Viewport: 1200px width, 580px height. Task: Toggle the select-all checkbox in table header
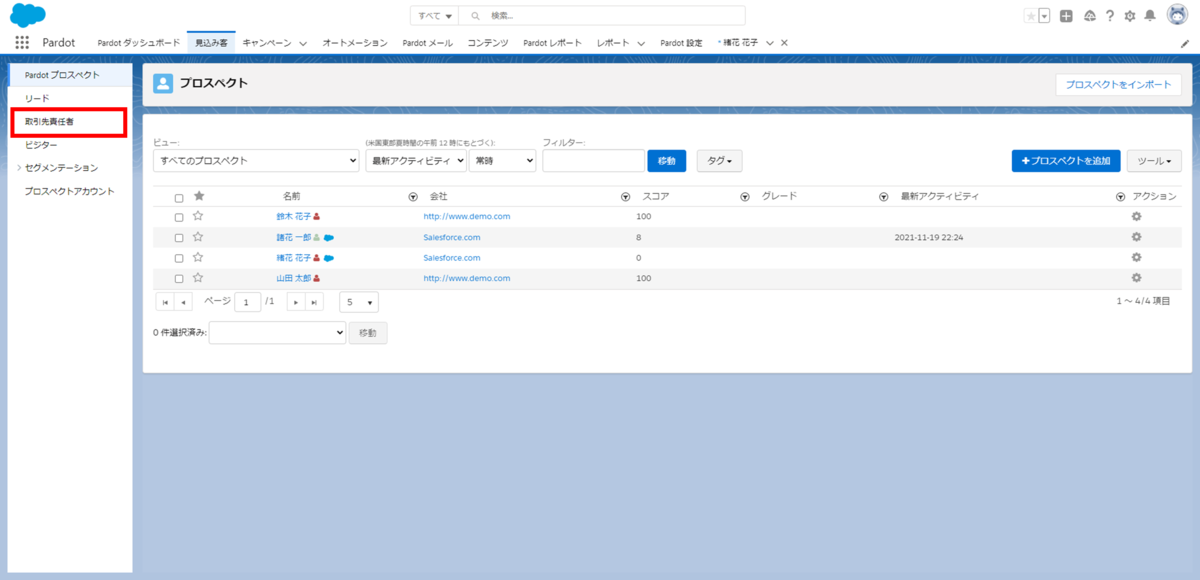coord(179,198)
